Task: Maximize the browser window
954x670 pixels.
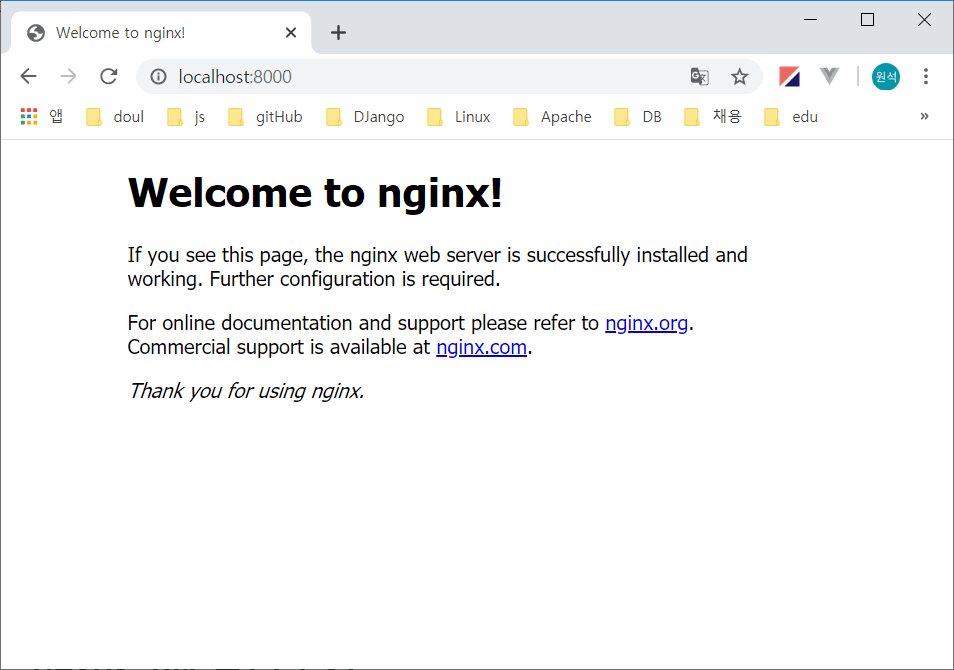Action: 867,19
